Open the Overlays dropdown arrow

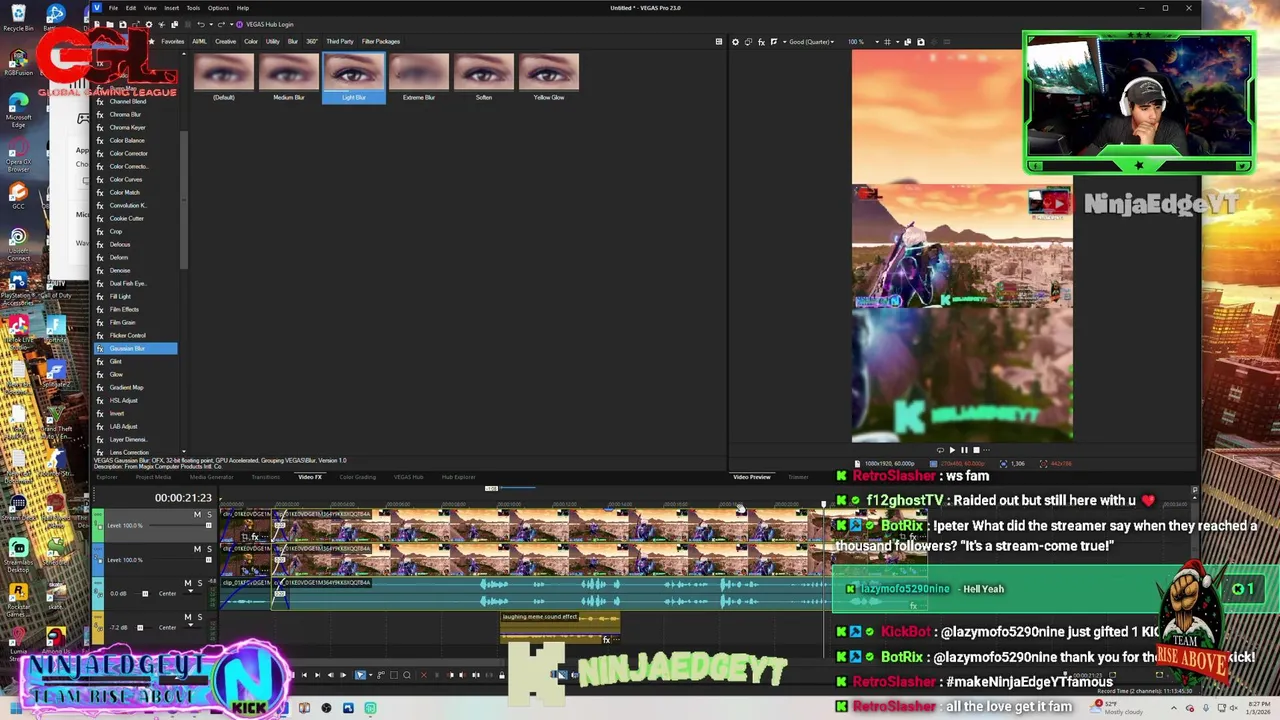[897, 42]
